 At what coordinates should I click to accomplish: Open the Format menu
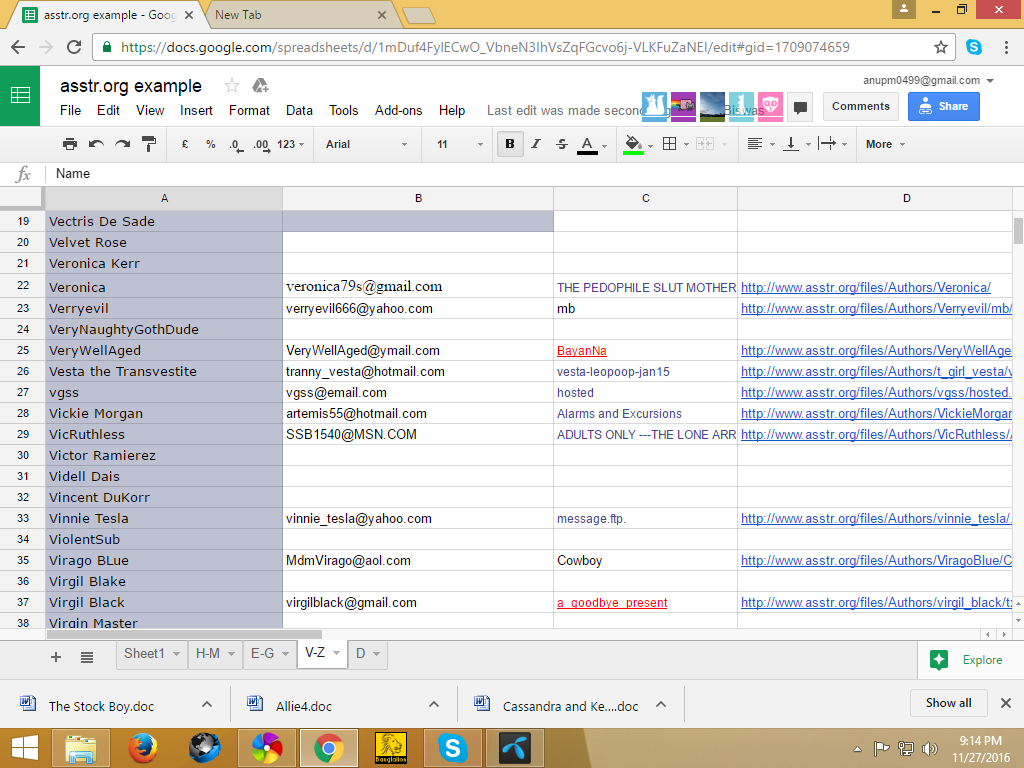coord(249,110)
